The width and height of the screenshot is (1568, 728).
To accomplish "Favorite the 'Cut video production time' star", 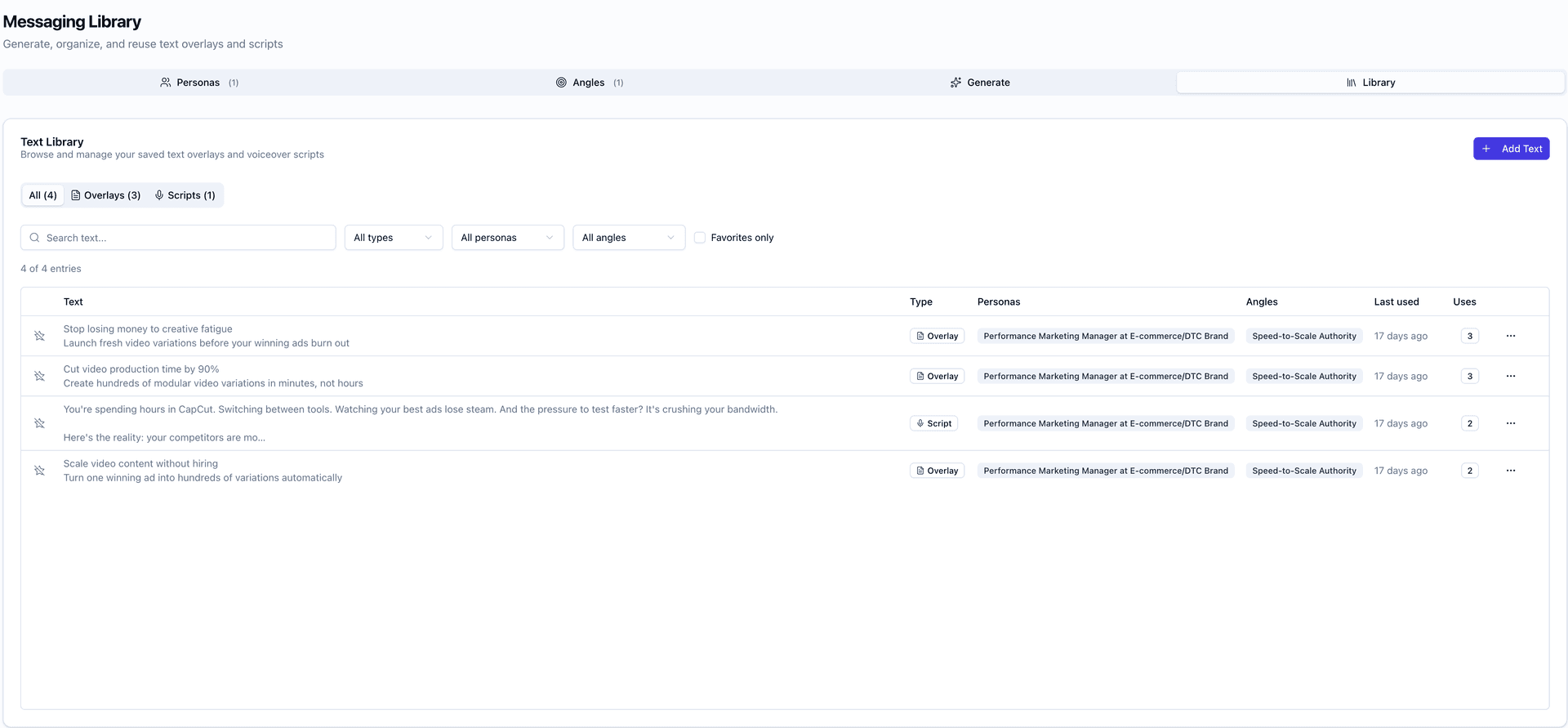I will click(x=39, y=376).
